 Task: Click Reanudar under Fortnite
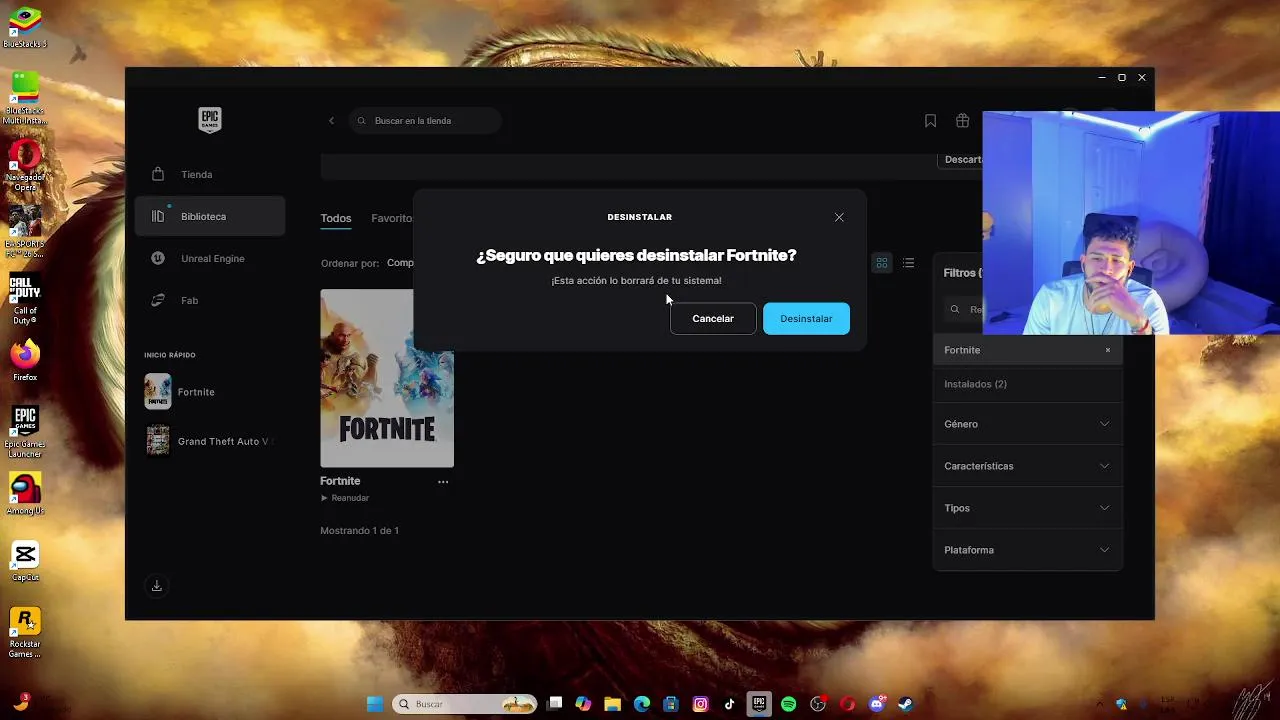click(345, 498)
